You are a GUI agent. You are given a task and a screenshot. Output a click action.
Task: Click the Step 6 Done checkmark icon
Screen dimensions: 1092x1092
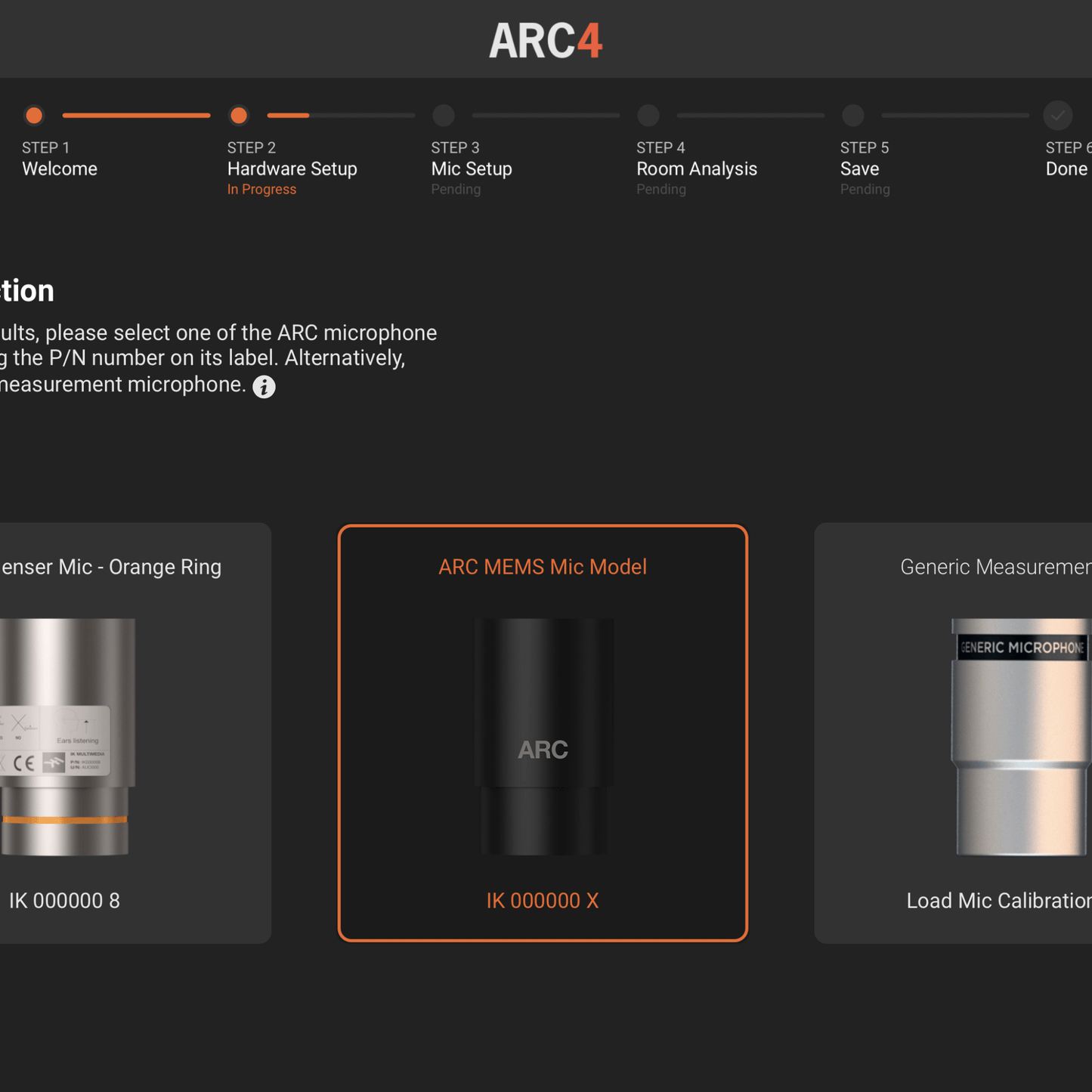[x=1058, y=116]
